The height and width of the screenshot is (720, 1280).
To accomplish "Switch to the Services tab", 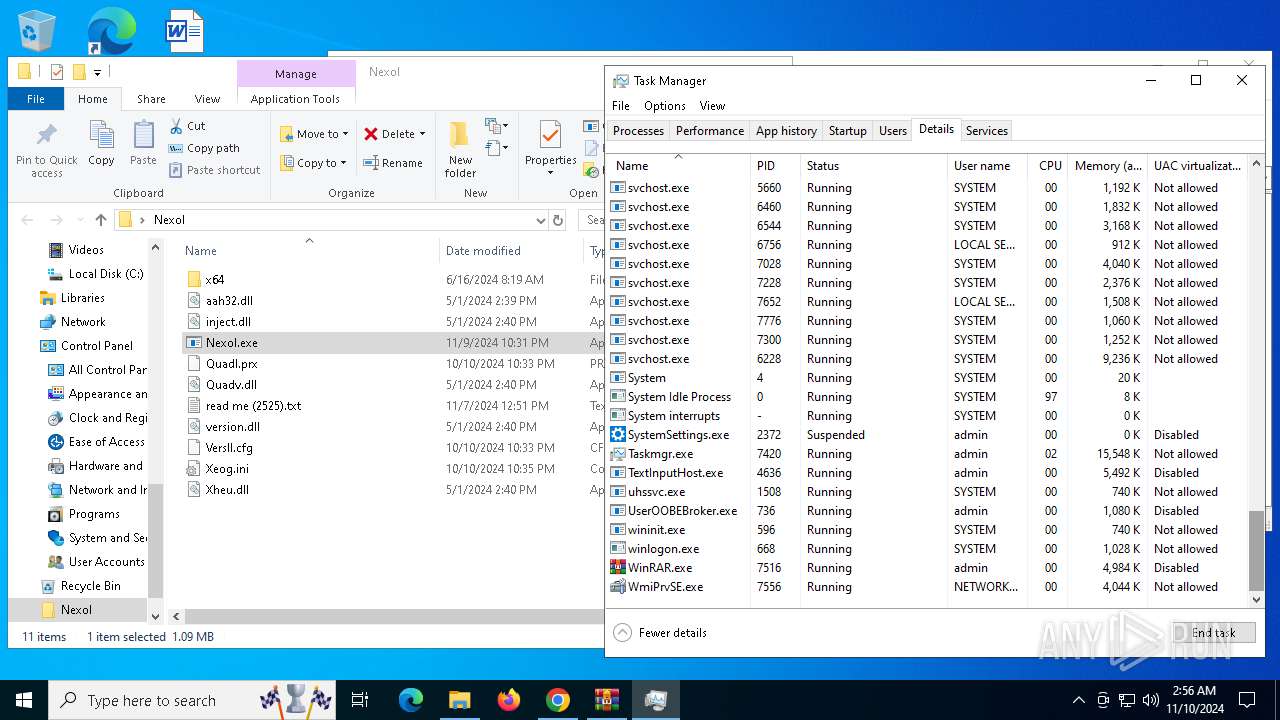I will tap(987, 131).
